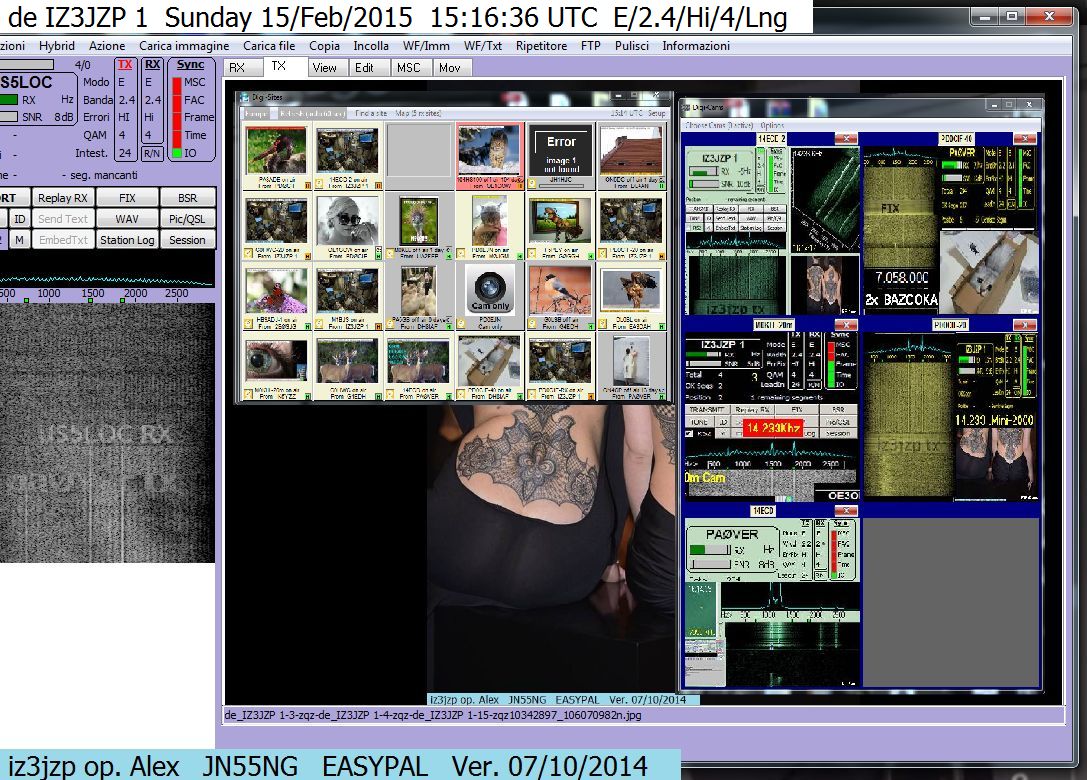
Task: Open the Azione menu
Action: [x=107, y=46]
